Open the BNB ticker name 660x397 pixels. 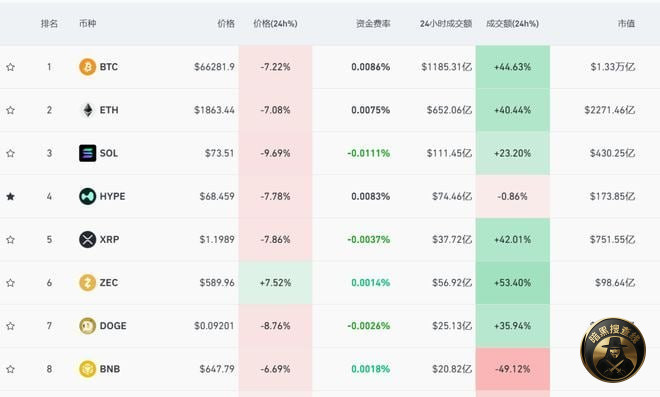pos(110,369)
